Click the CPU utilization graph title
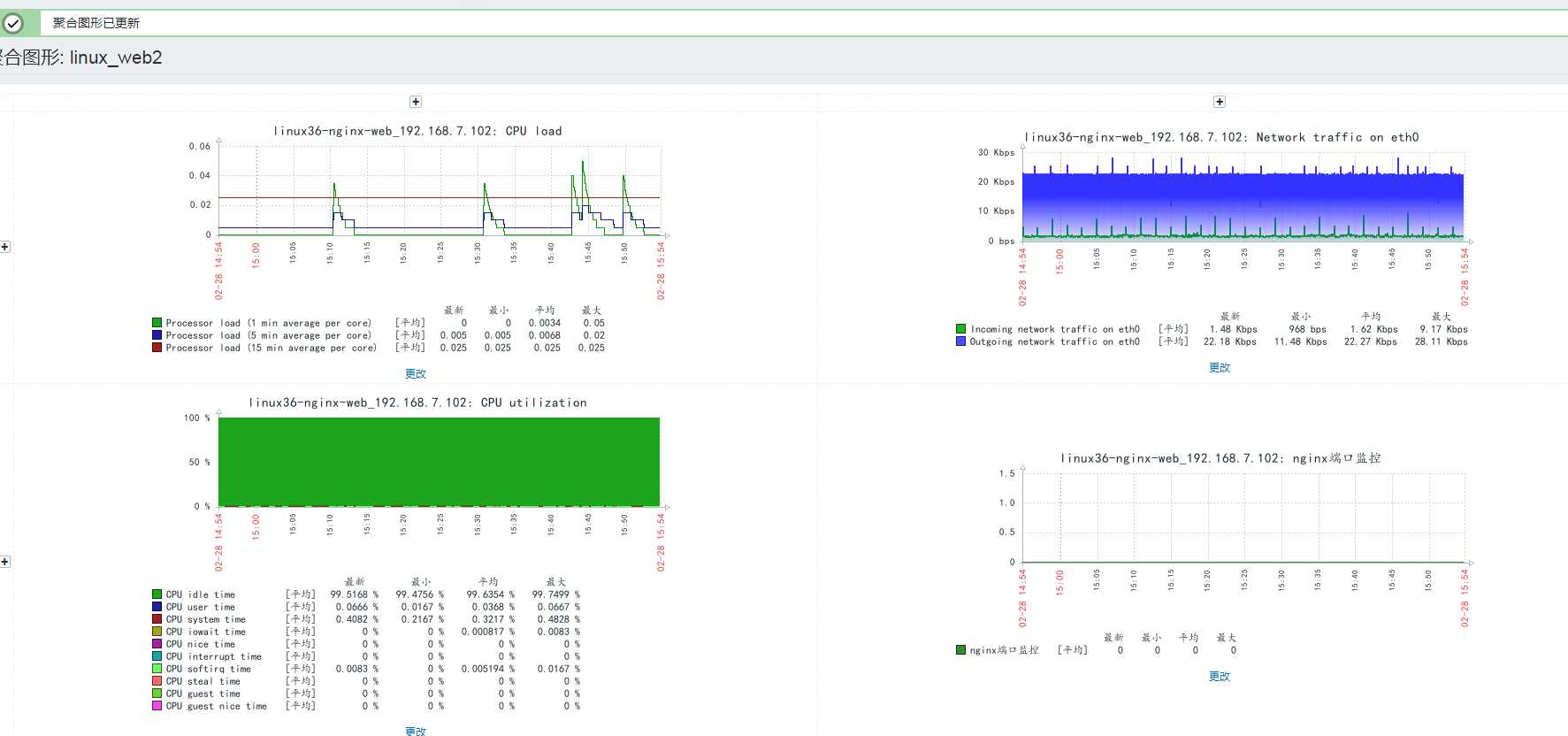 click(x=417, y=402)
